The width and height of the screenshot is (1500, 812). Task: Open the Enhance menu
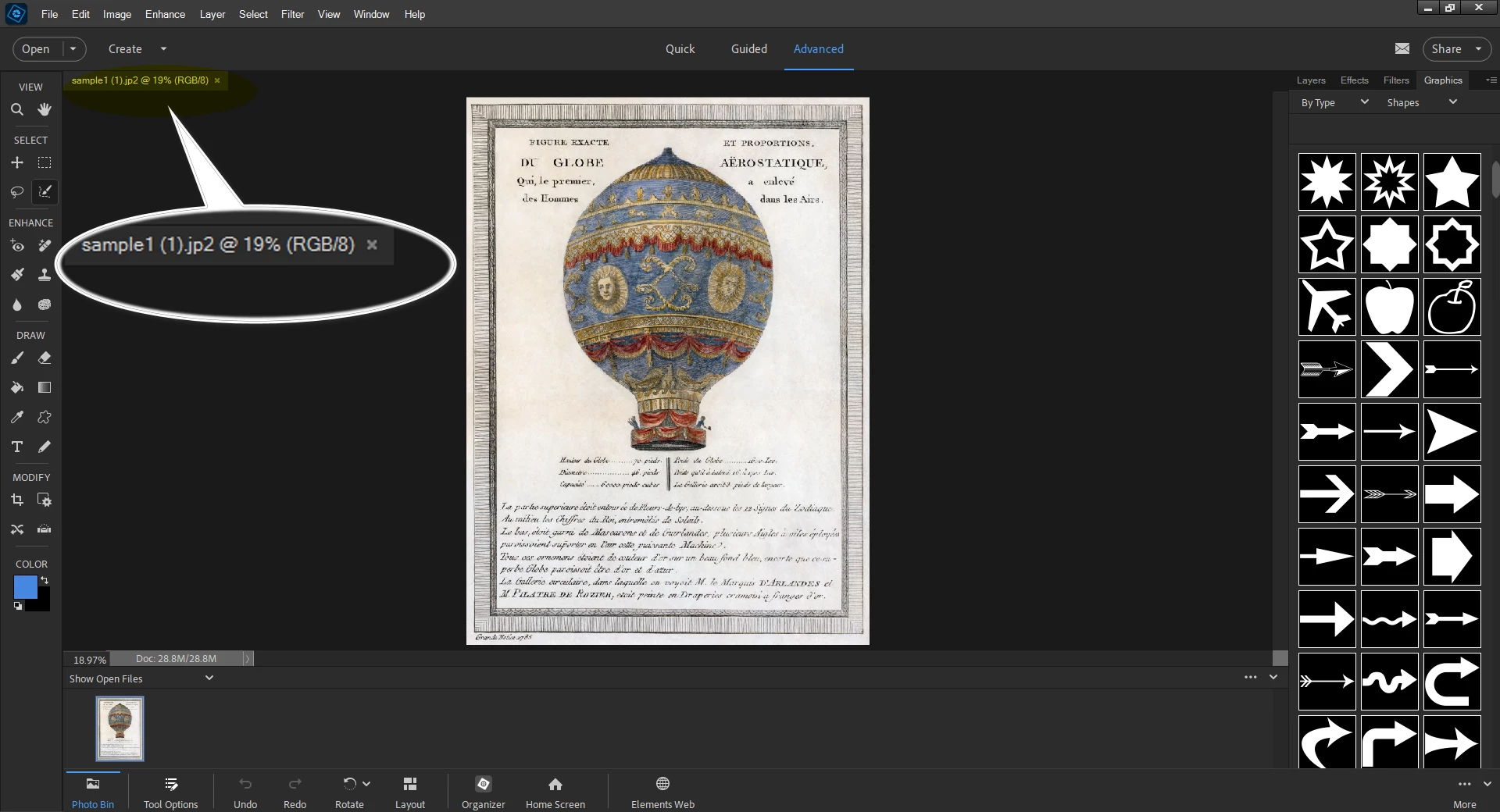(165, 14)
